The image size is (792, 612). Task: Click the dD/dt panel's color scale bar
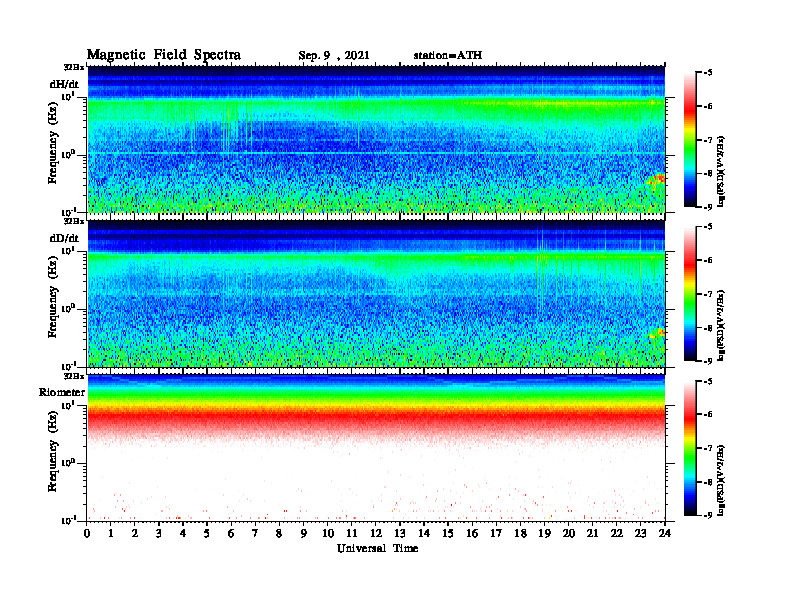pyautogui.click(x=690, y=294)
